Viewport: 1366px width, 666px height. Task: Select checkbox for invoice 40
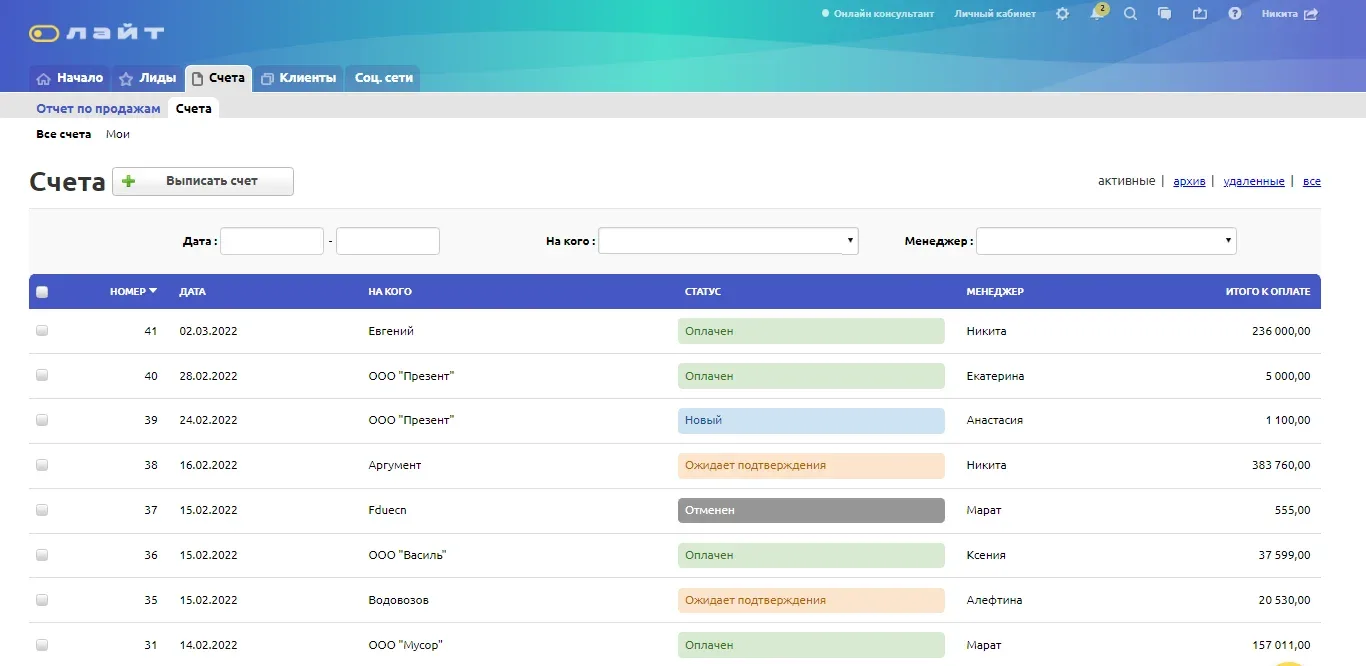pyautogui.click(x=42, y=375)
